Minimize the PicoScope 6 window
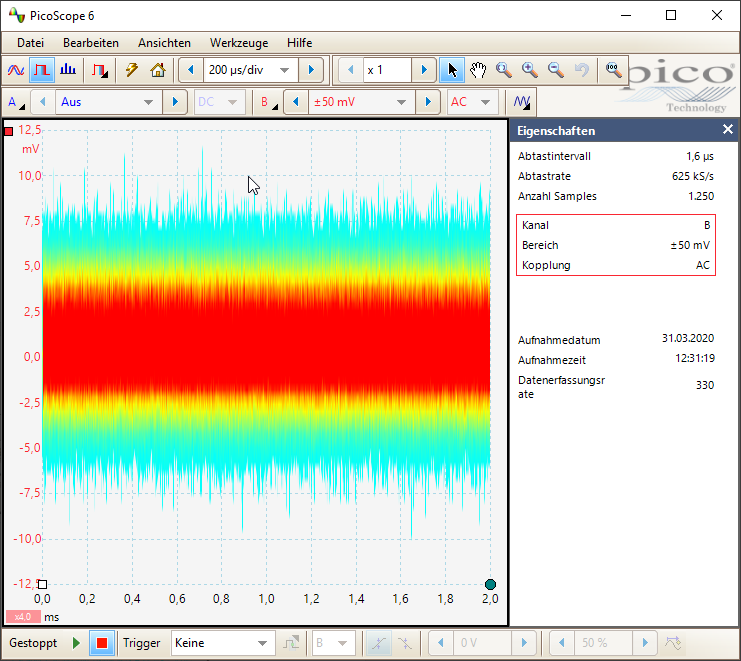Viewport: 741px width, 661px height. coord(626,16)
